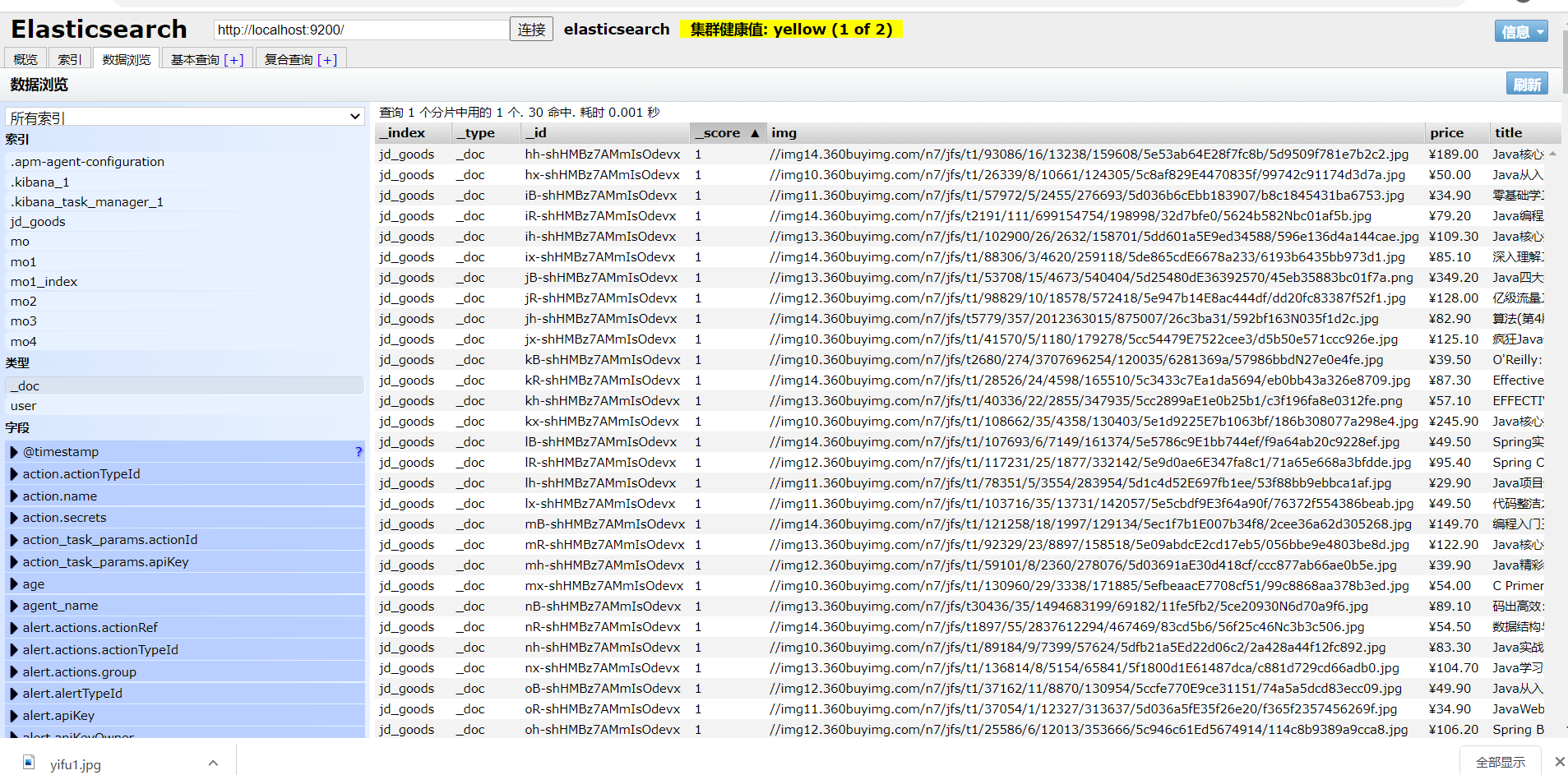The image size is (1568, 775).
Task: Open row with id kB-shHMBz7AMmIsOdevx
Action: 602,360
